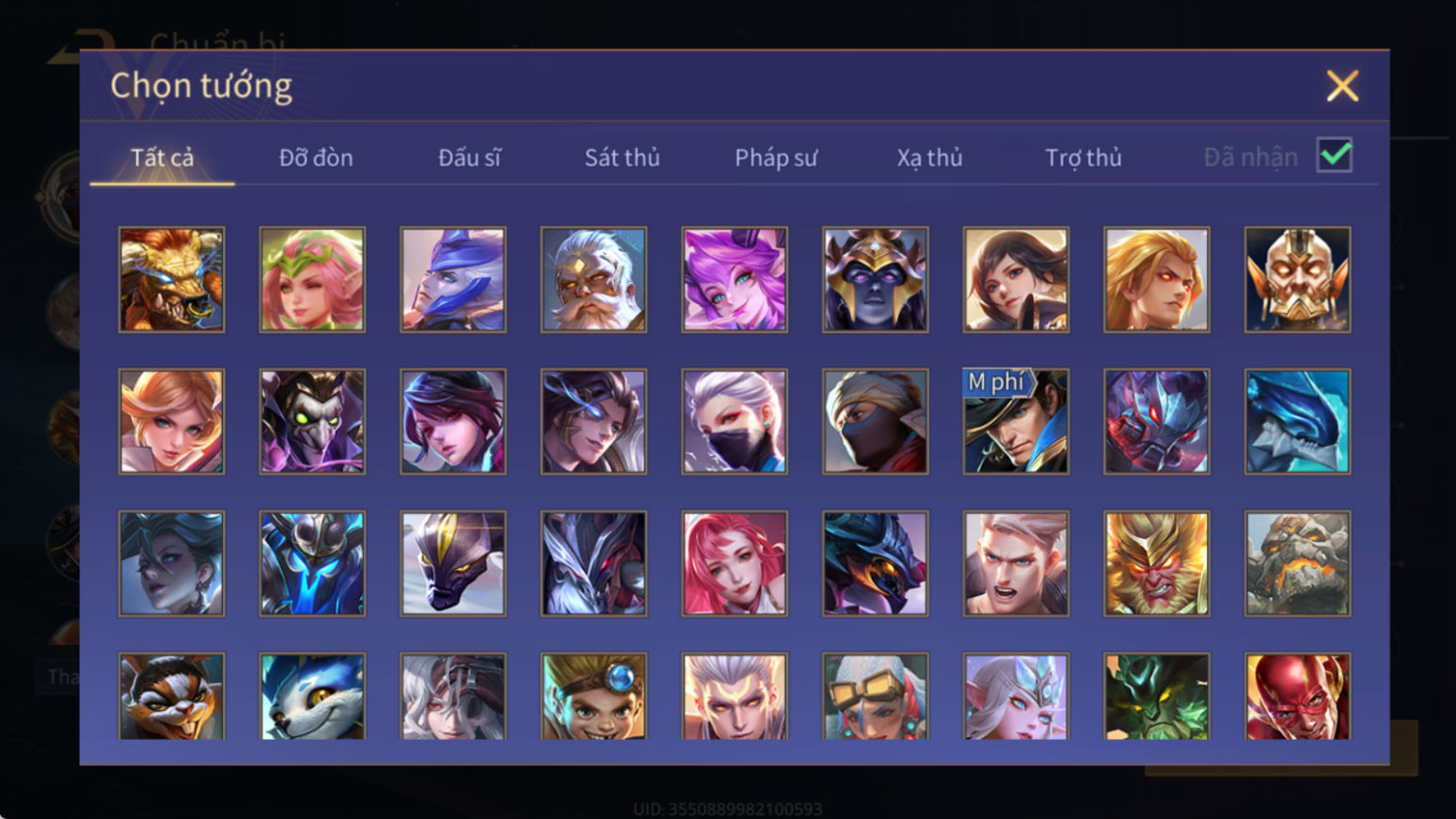Screen dimensions: 1456x819
Task: Select the golden monkey king hero
Action: point(1157,563)
